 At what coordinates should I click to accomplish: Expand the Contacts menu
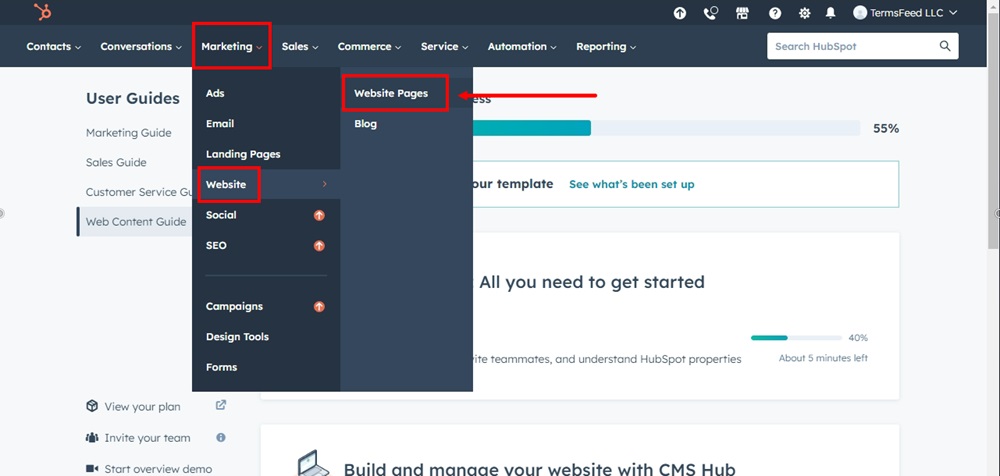[54, 47]
